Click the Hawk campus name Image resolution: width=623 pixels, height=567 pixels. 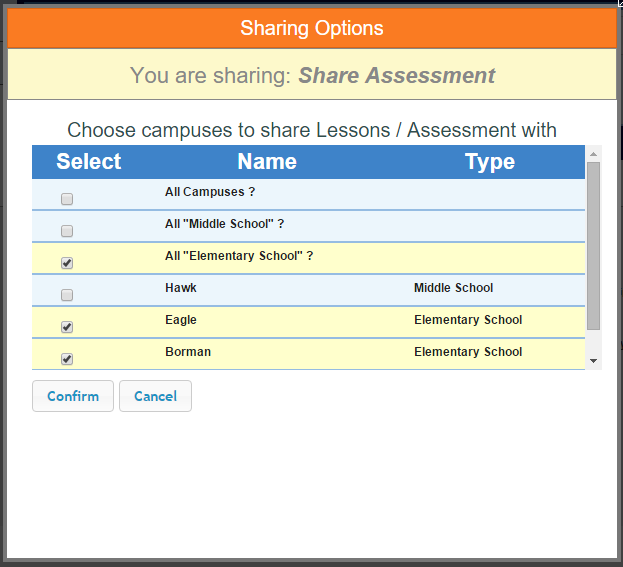[181, 288]
